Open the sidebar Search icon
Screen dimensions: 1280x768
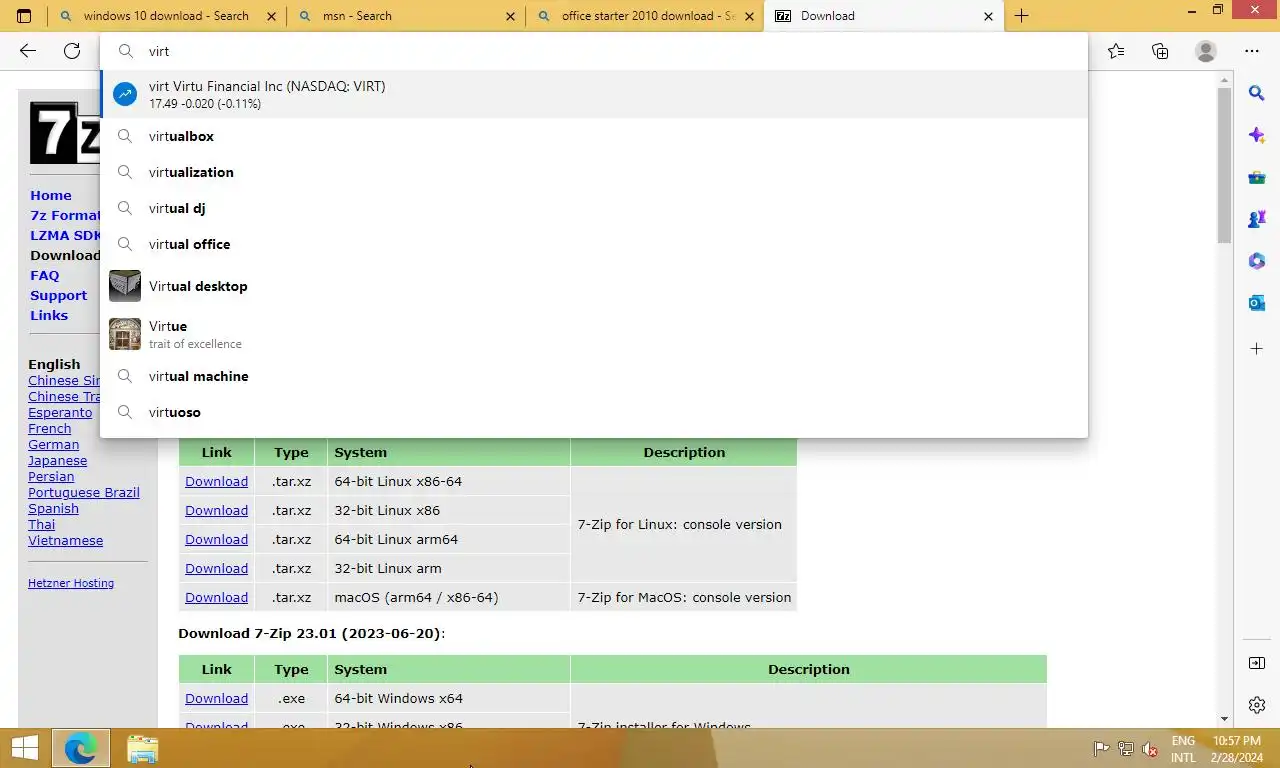[1257, 93]
